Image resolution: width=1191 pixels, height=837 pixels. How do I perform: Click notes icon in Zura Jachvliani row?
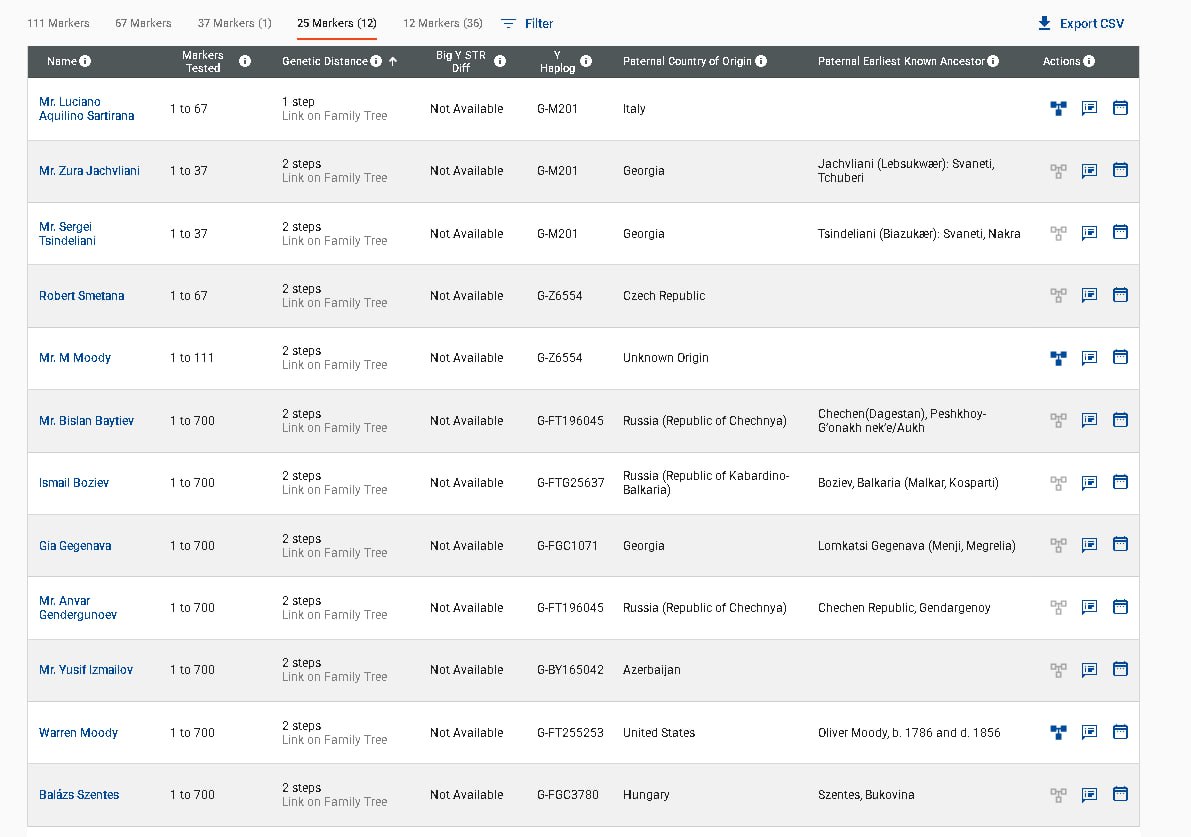[1089, 170]
